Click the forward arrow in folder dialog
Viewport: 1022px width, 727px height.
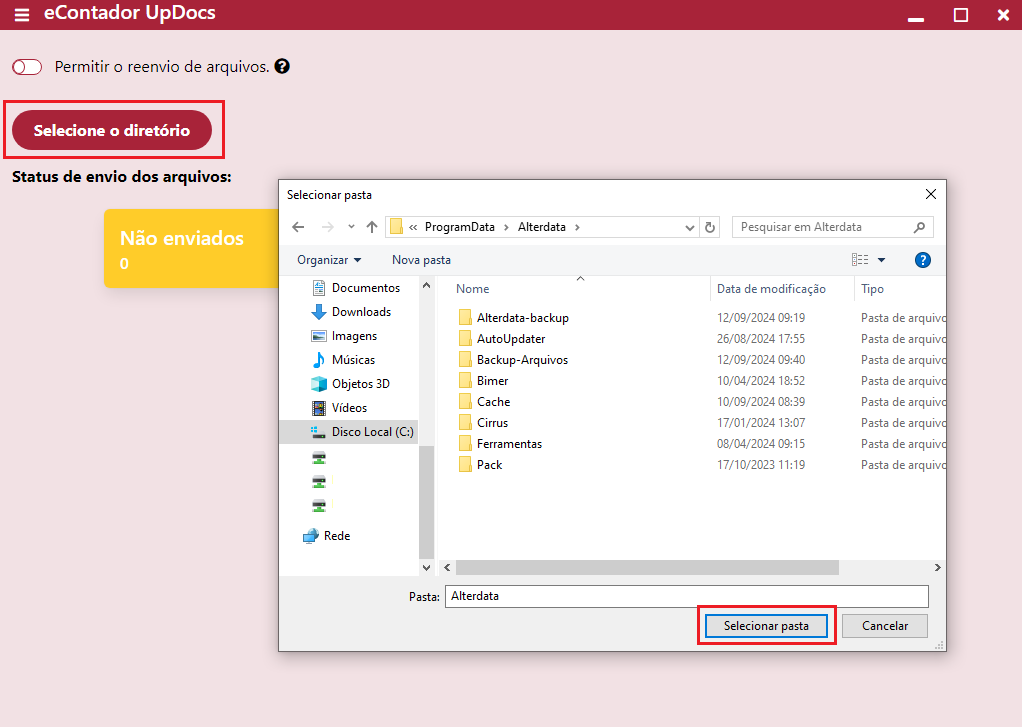tap(327, 227)
